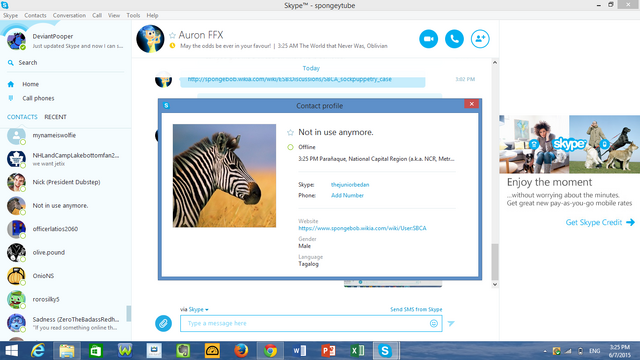Select contact NHLandCampLakebottomfan2
The width and height of the screenshot is (640, 360).
(x=65, y=159)
